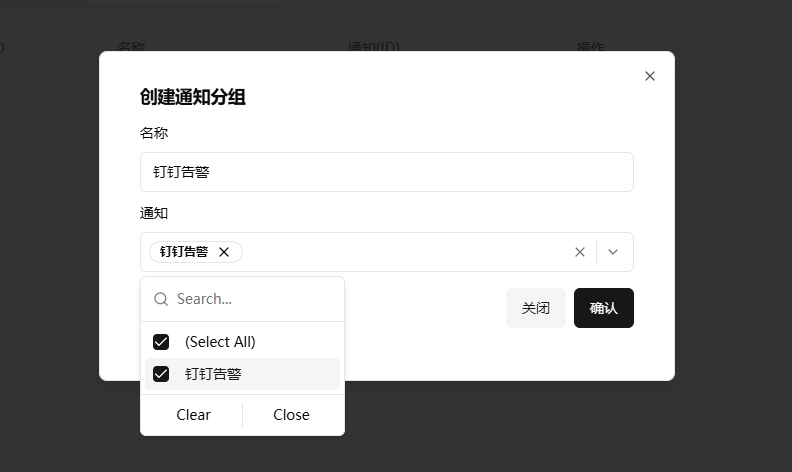The height and width of the screenshot is (472, 792).
Task: Click the 关闭 button to cancel
Action: (535, 308)
